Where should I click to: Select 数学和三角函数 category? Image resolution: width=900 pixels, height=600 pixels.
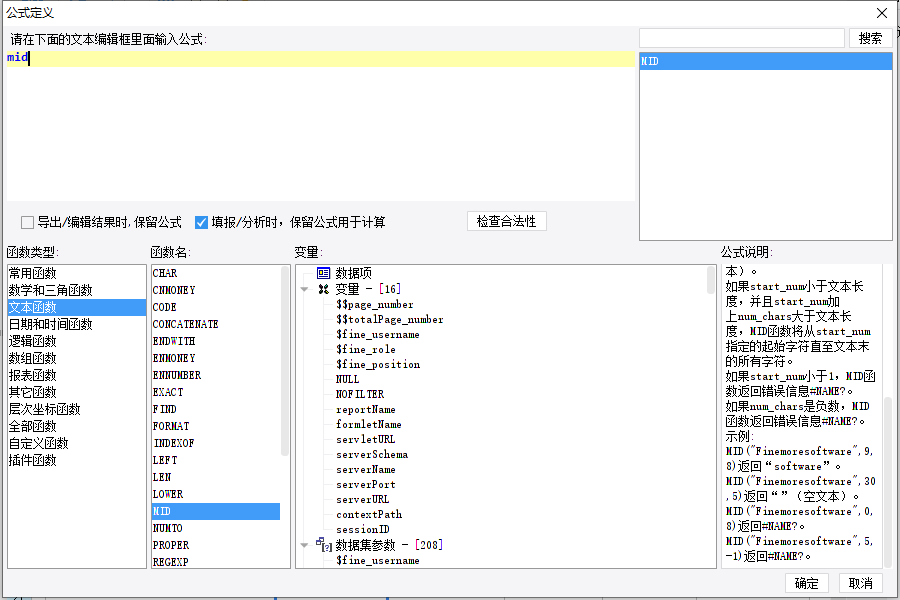(x=76, y=291)
